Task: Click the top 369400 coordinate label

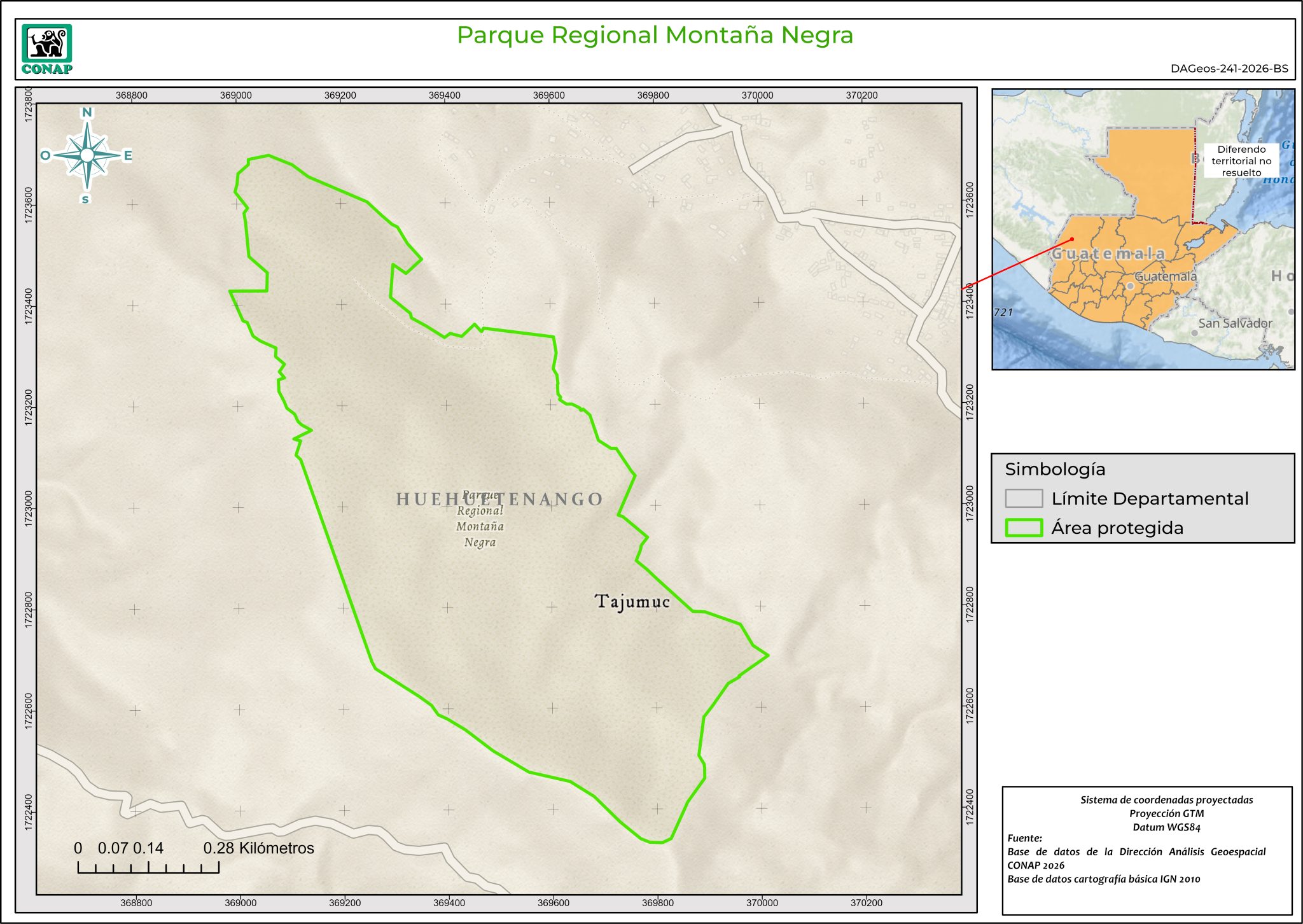Action: [444, 95]
